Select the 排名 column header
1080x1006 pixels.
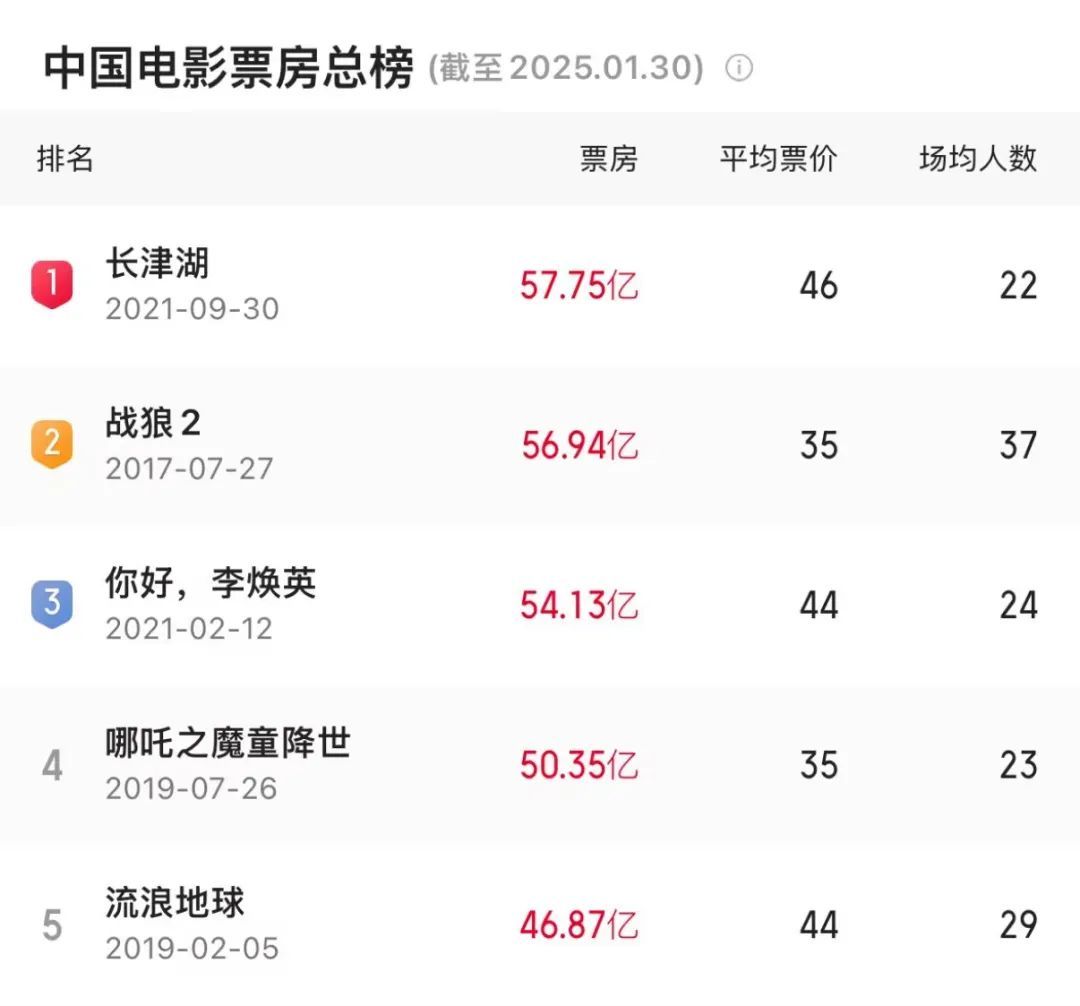click(63, 158)
